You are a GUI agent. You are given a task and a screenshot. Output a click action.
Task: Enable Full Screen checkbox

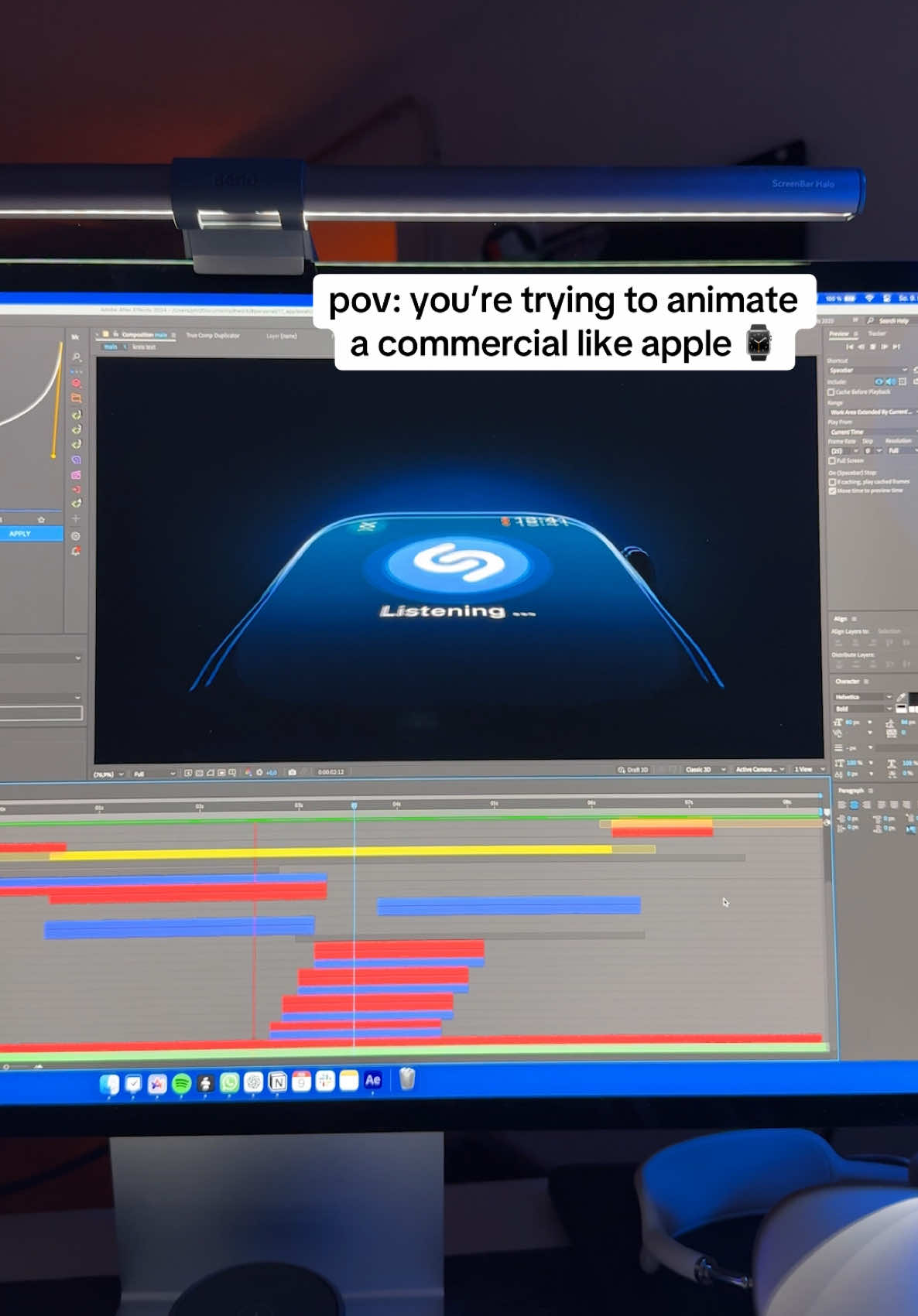[832, 461]
